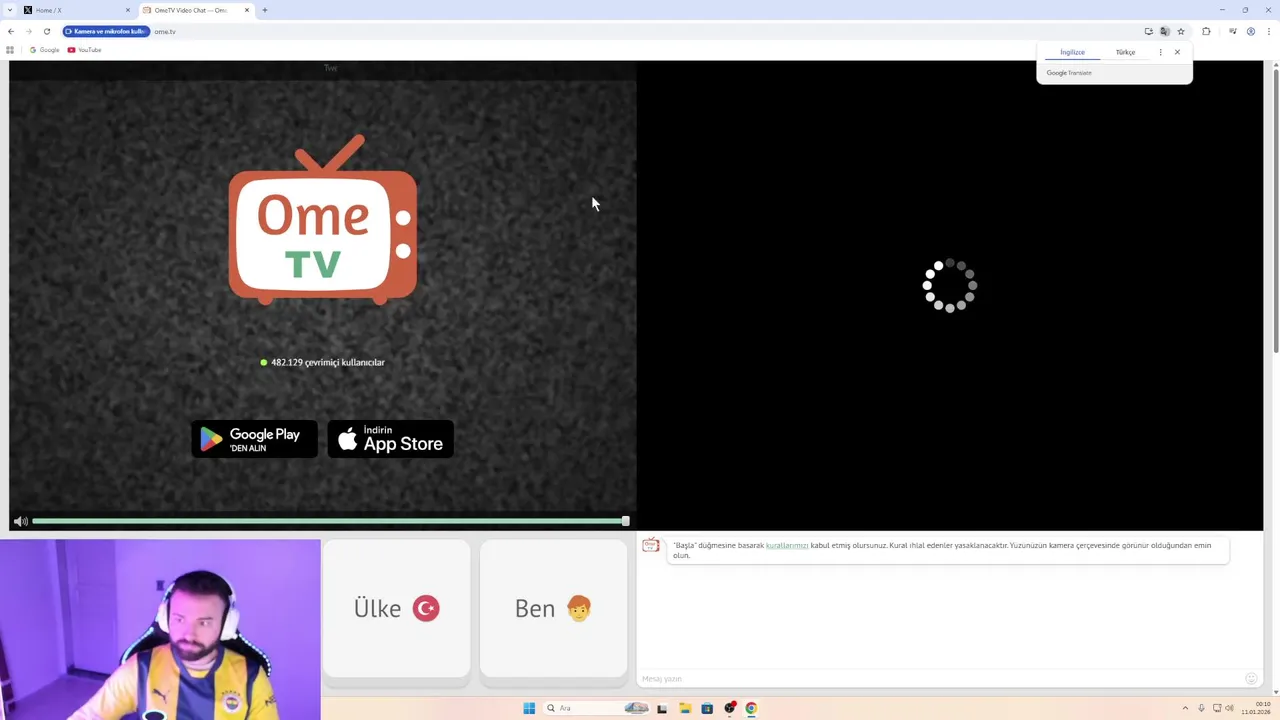
Task: Click the browser forward arrow
Action: coord(28,31)
